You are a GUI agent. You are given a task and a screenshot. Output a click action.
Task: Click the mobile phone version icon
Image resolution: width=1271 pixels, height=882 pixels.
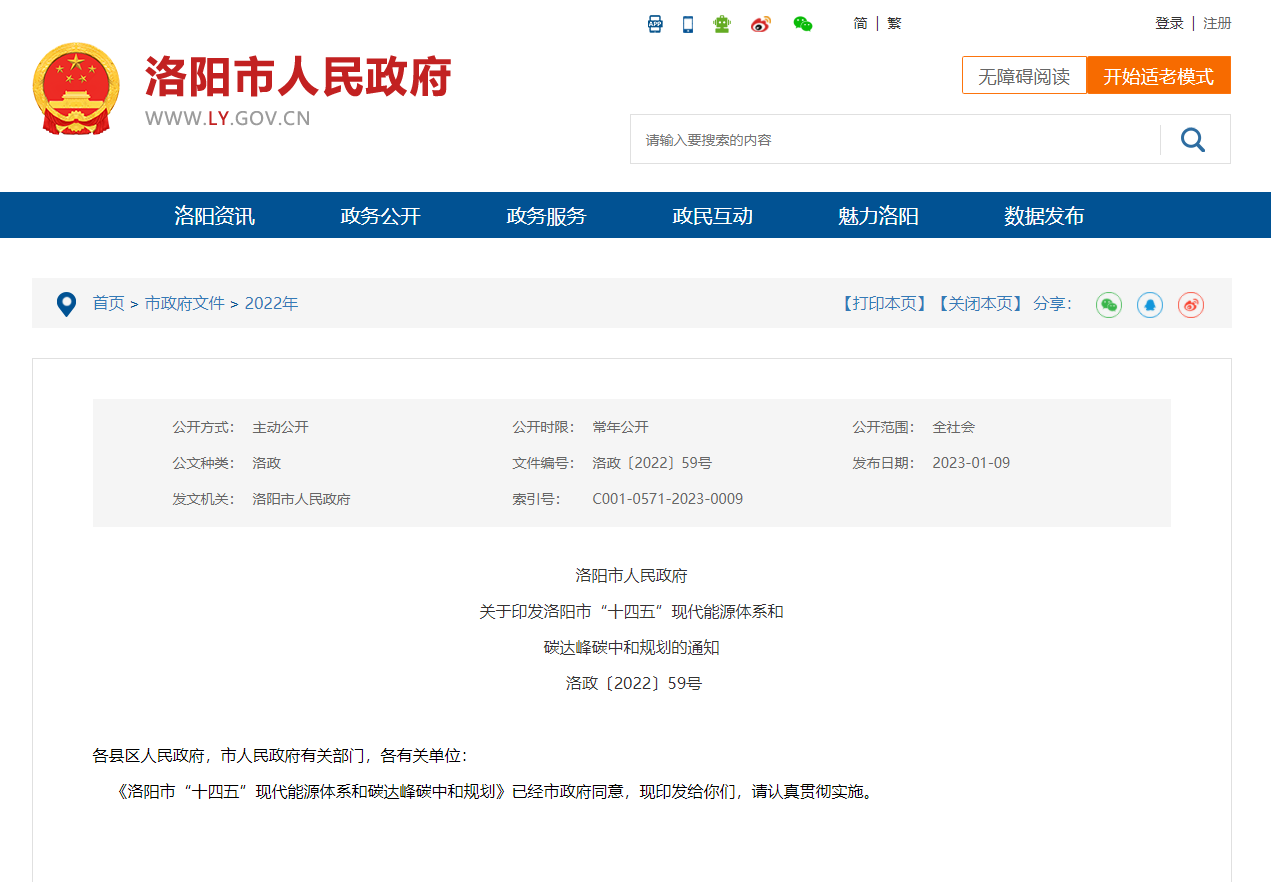pyautogui.click(x=687, y=23)
